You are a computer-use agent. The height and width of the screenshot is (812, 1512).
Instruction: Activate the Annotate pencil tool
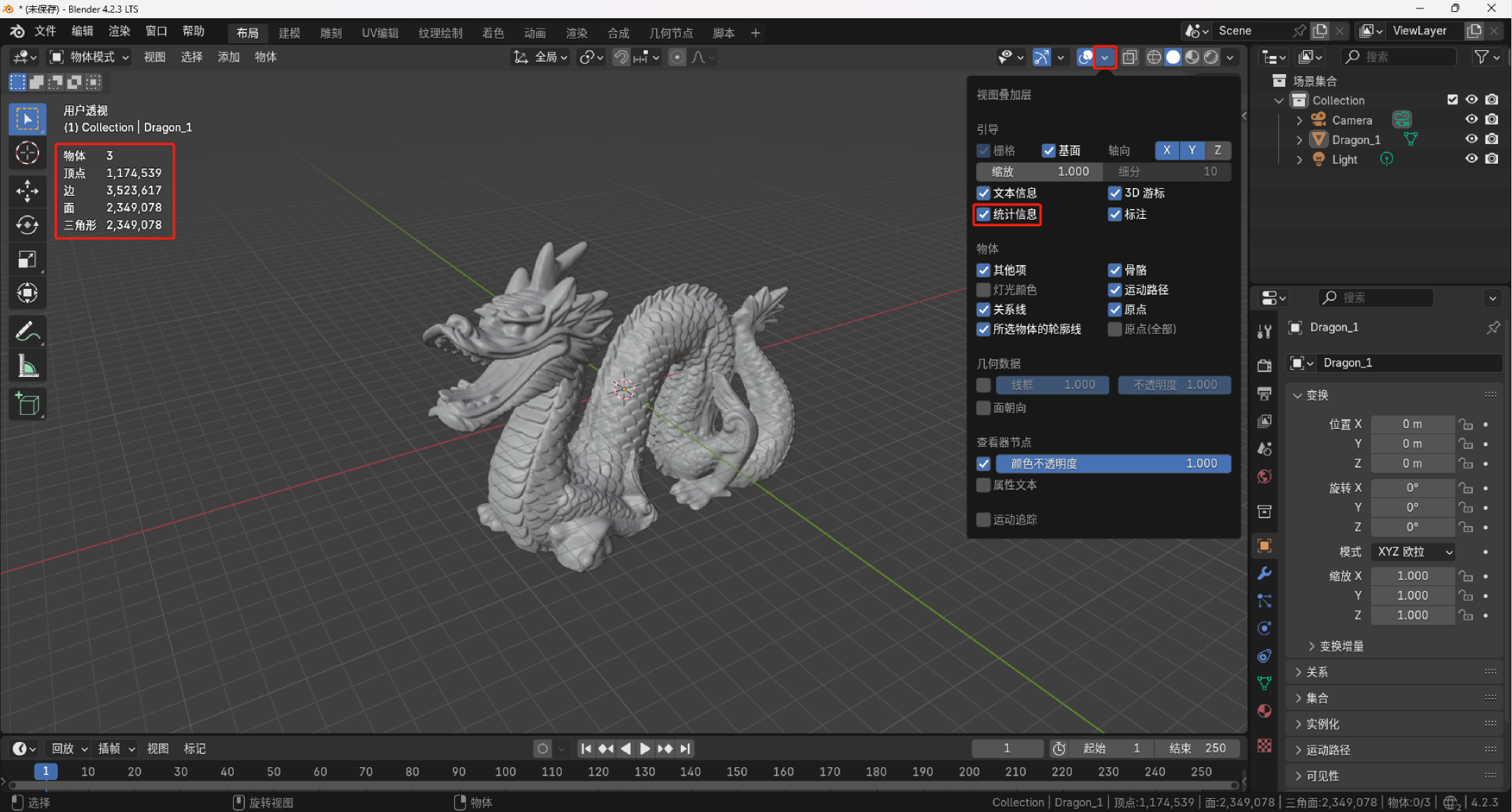(x=27, y=331)
